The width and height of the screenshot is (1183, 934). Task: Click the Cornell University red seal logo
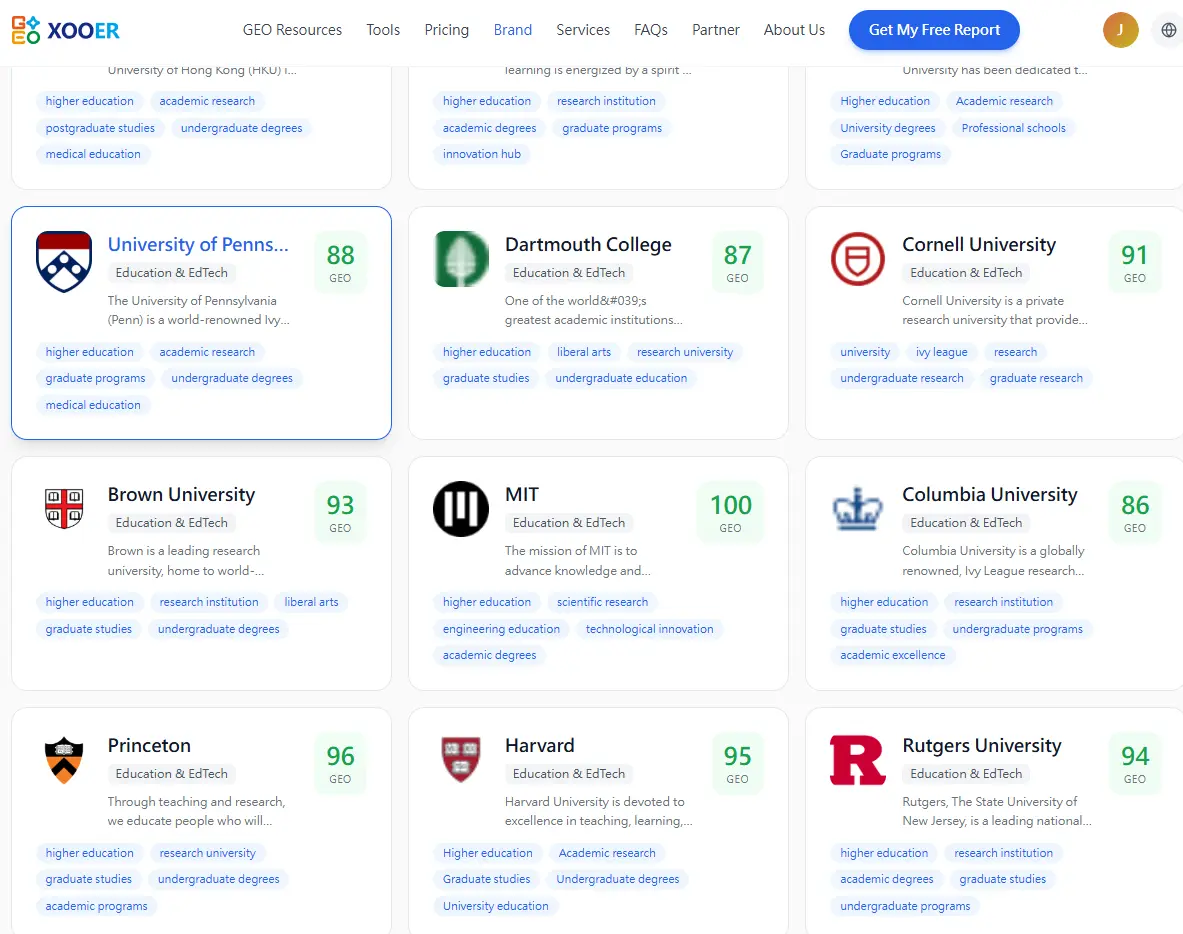(x=858, y=259)
